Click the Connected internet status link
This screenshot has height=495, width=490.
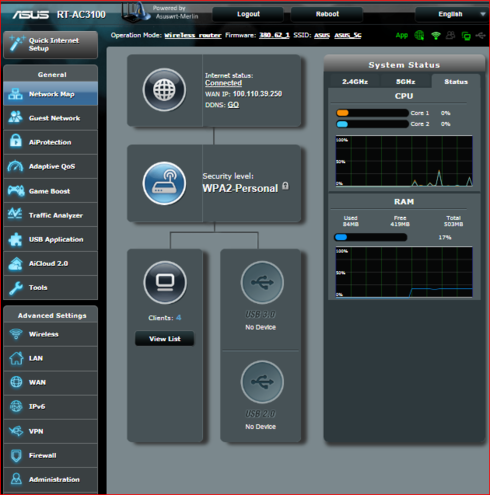(x=223, y=83)
